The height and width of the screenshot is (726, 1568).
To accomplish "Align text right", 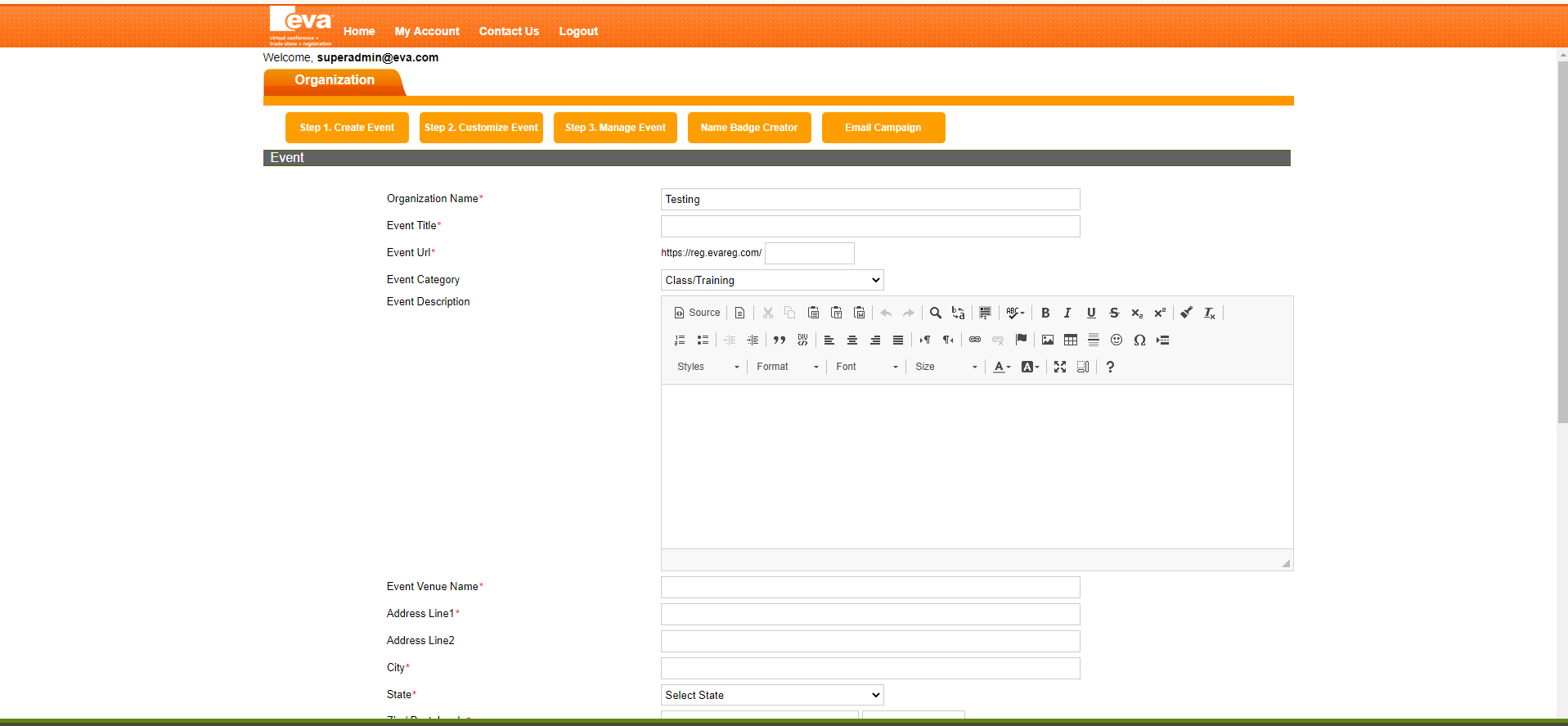I will pyautogui.click(x=875, y=340).
